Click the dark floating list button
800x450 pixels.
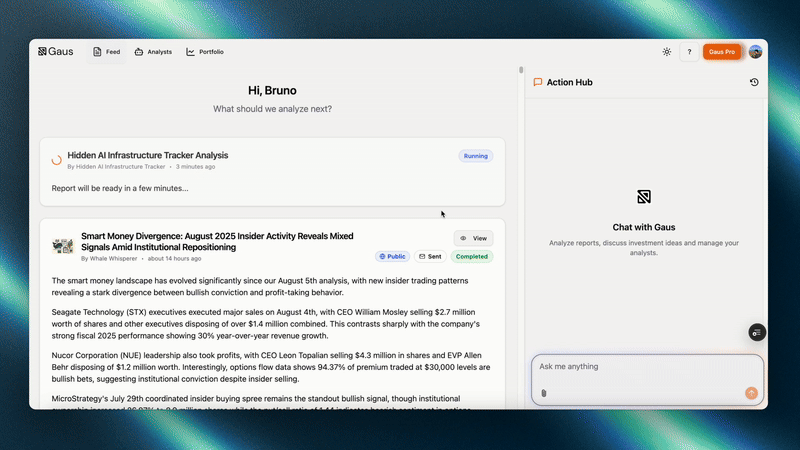point(756,332)
